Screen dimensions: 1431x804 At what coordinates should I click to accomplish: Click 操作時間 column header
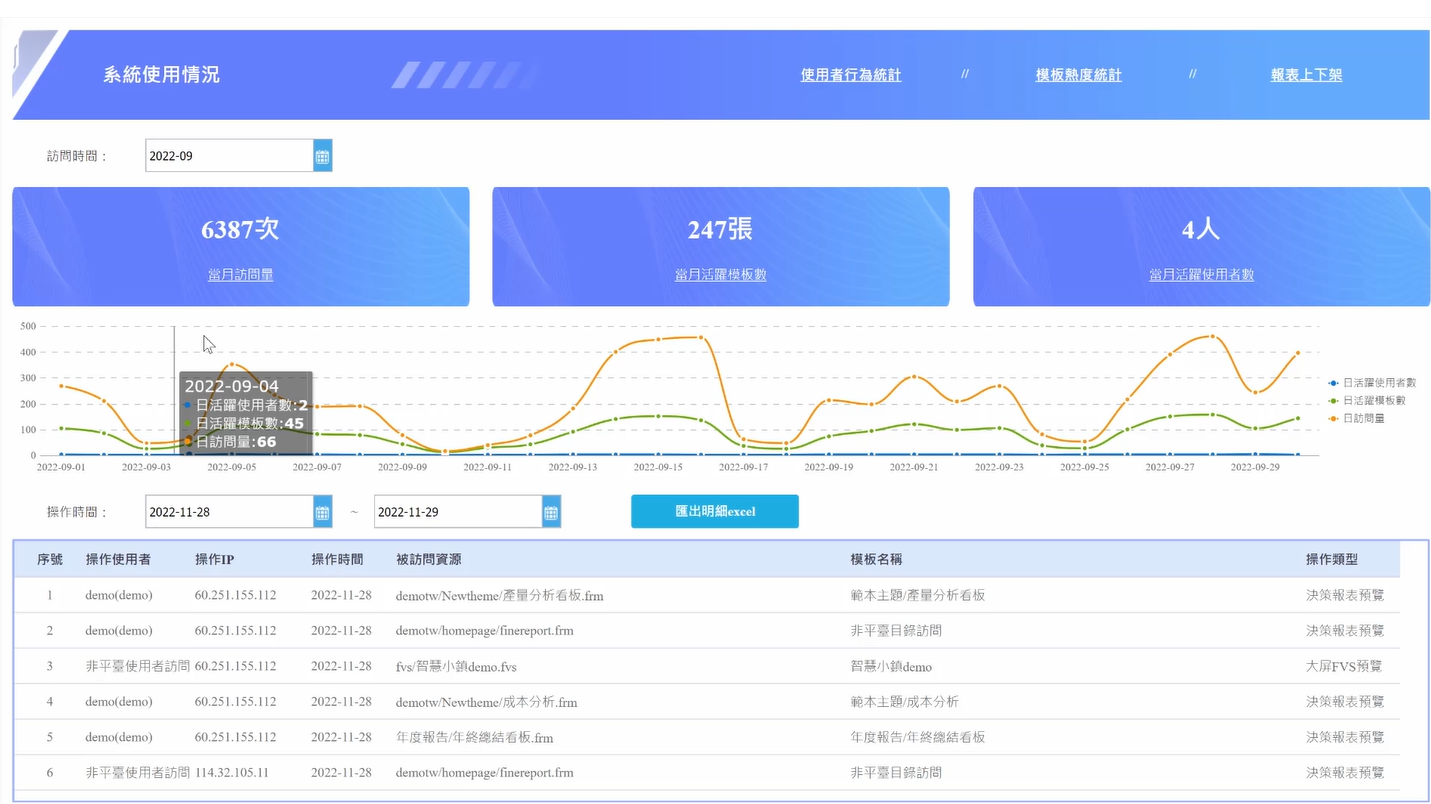tap(338, 559)
